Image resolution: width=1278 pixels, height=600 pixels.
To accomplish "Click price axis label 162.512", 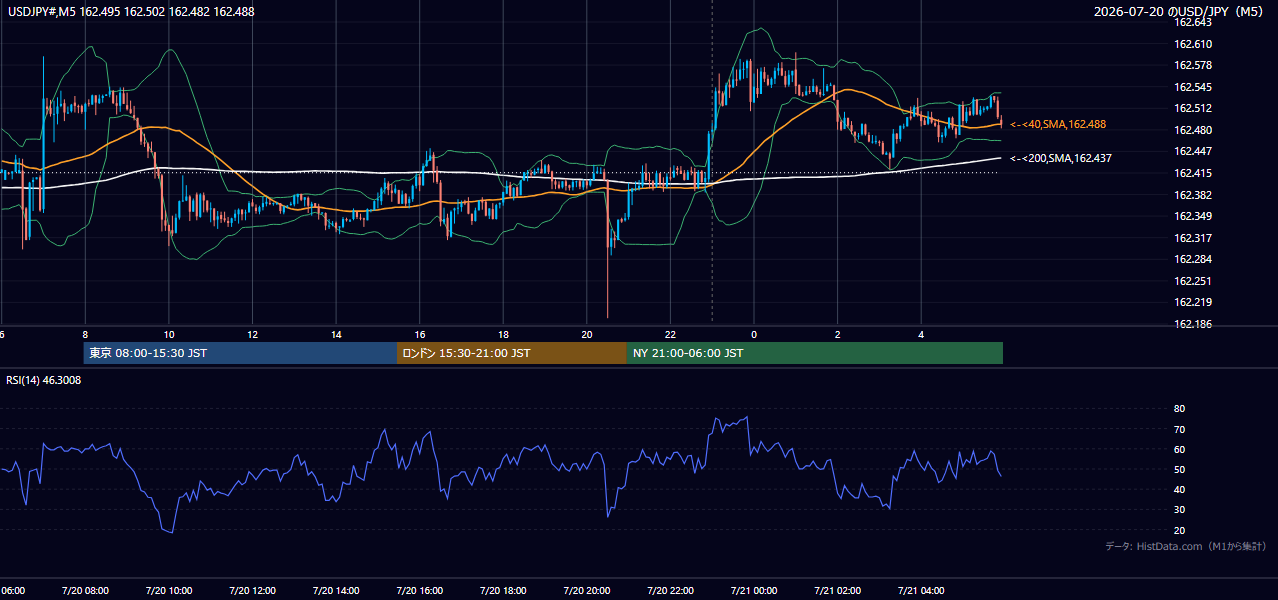I will [x=1192, y=108].
